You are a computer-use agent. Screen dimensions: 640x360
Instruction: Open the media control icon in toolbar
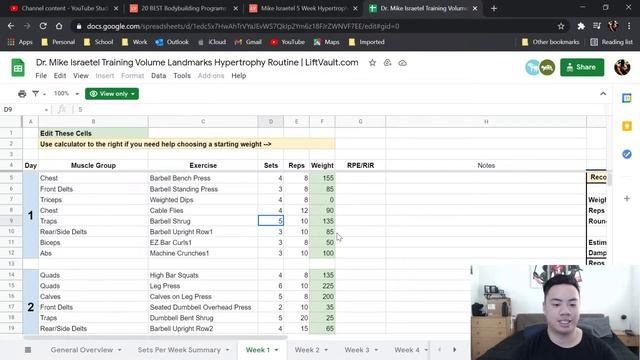[597, 26]
